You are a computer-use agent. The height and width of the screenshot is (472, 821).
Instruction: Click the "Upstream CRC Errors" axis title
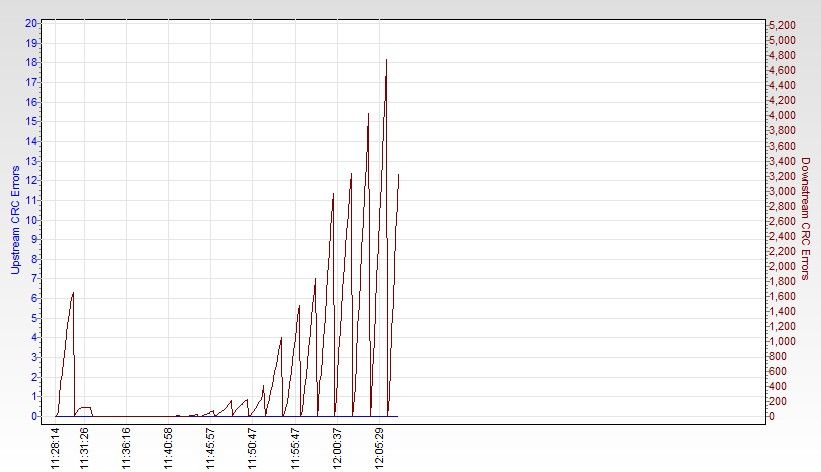point(15,220)
